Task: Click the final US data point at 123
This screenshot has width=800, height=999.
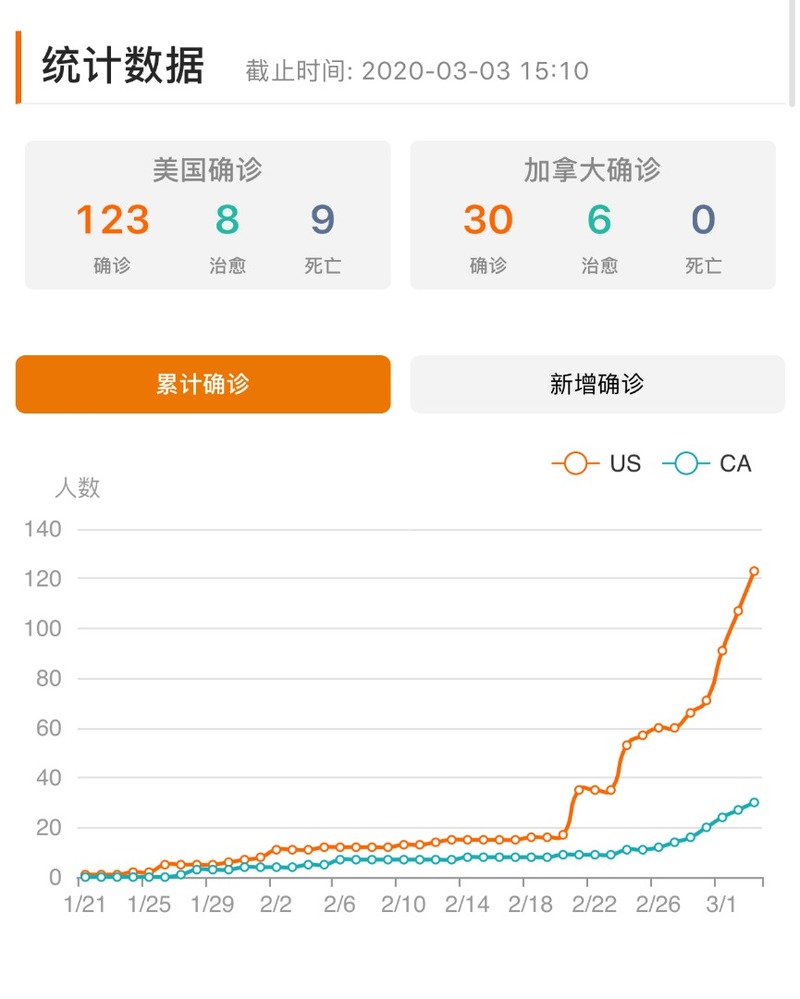Action: tap(754, 571)
